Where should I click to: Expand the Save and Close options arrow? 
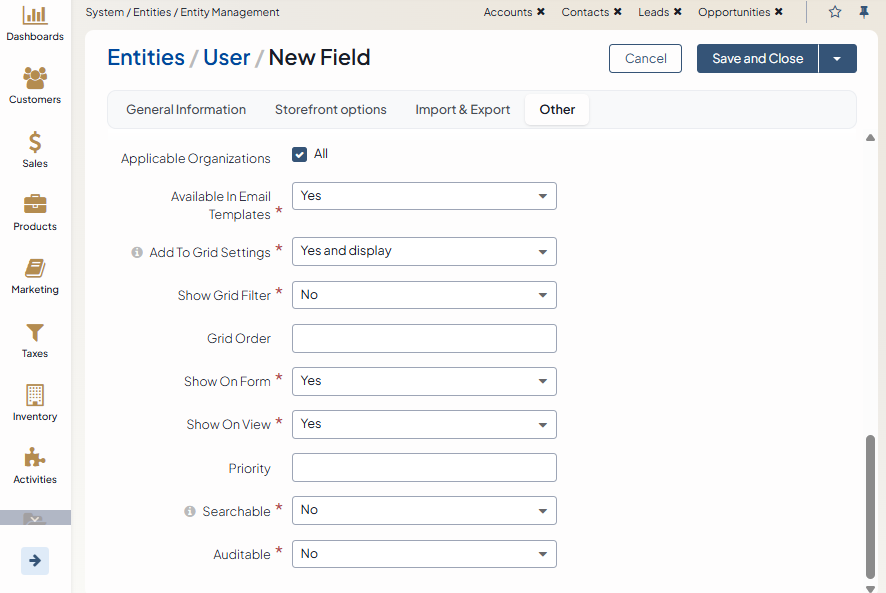(x=837, y=59)
